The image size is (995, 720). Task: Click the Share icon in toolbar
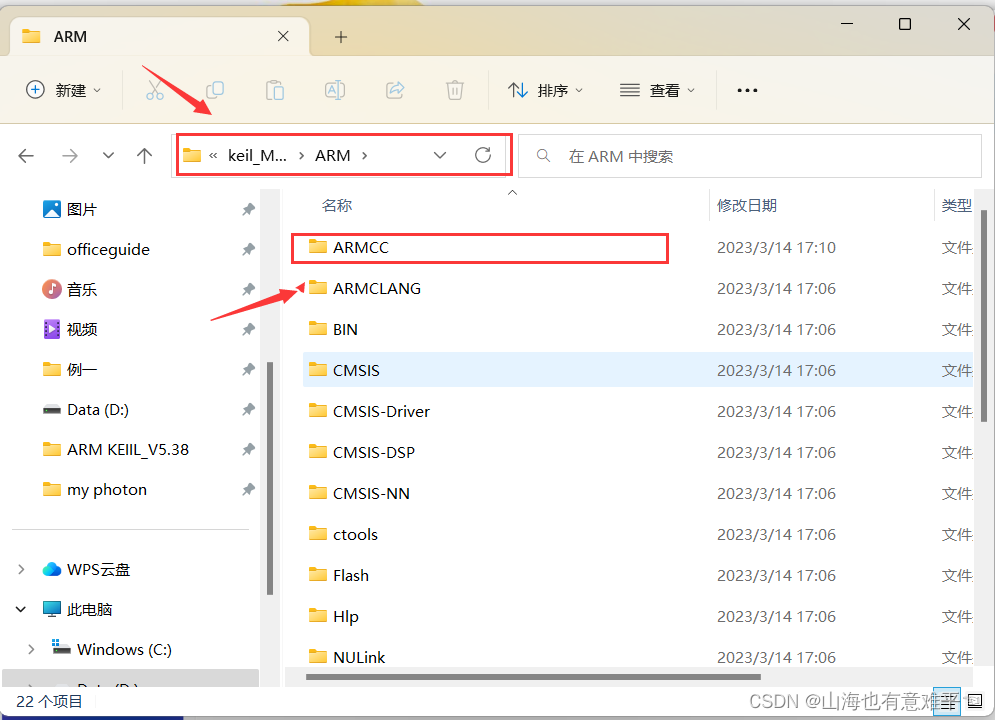point(395,90)
